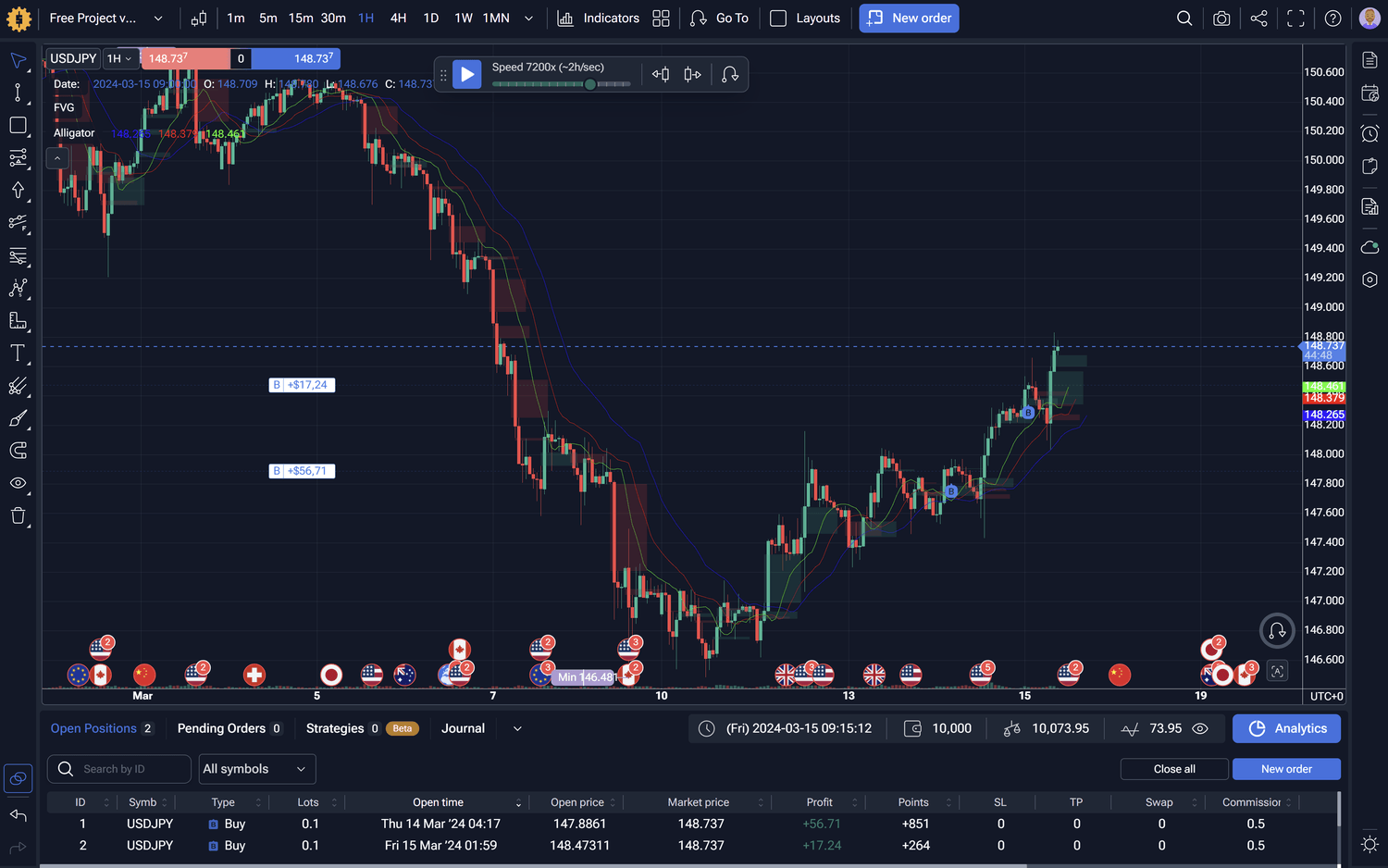This screenshot has height=868, width=1388.
Task: Collapse the indicator legend chevron
Action: pyautogui.click(x=57, y=159)
